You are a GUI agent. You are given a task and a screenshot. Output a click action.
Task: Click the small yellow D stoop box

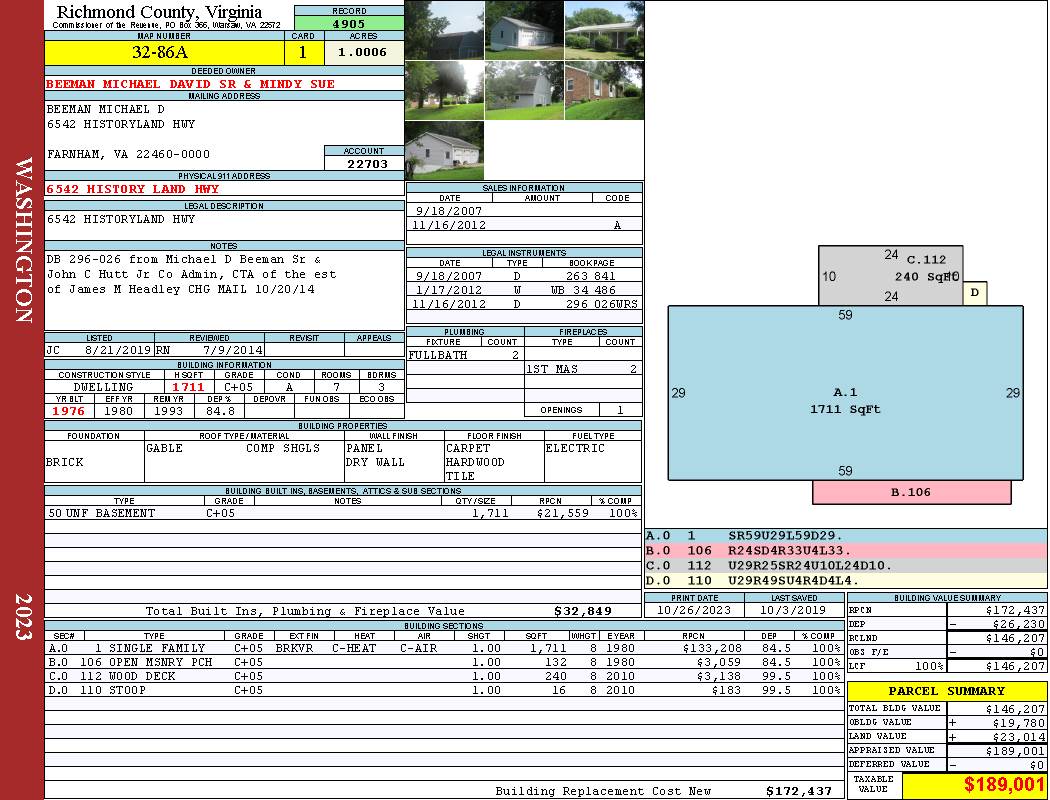pos(975,293)
